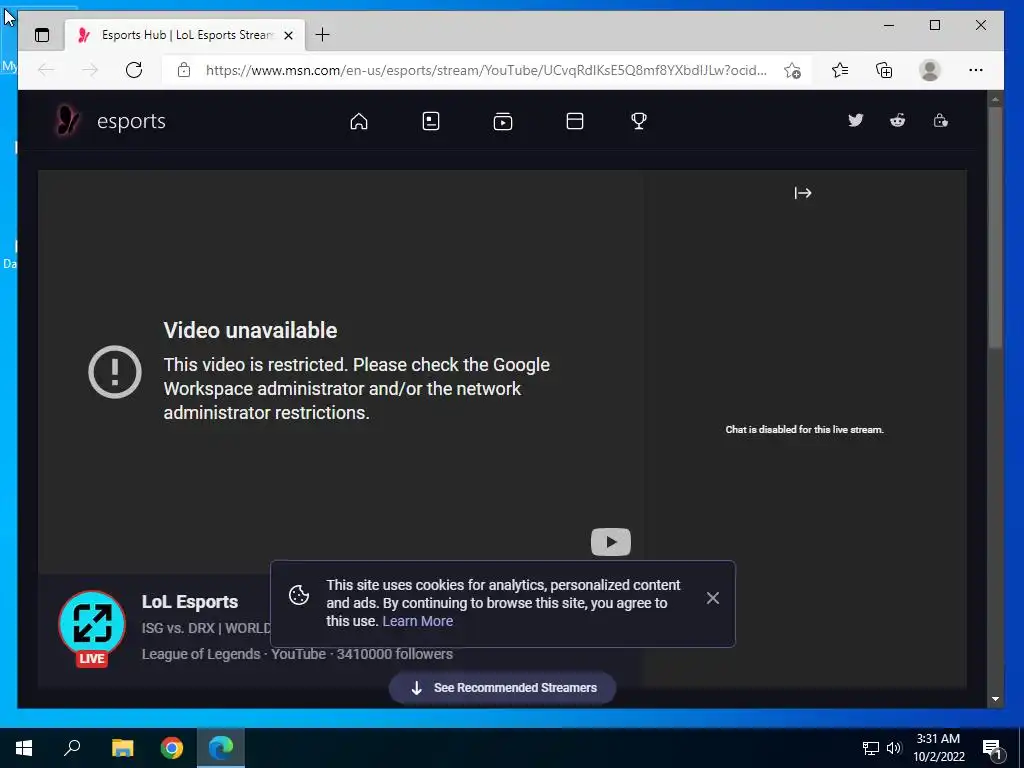Open a new browser tab

[322, 35]
